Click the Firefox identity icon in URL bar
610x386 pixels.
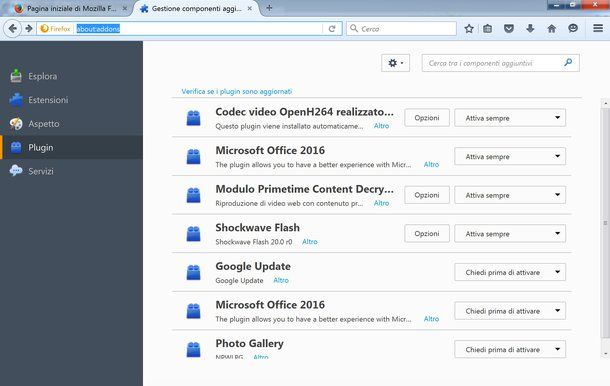pyautogui.click(x=55, y=28)
